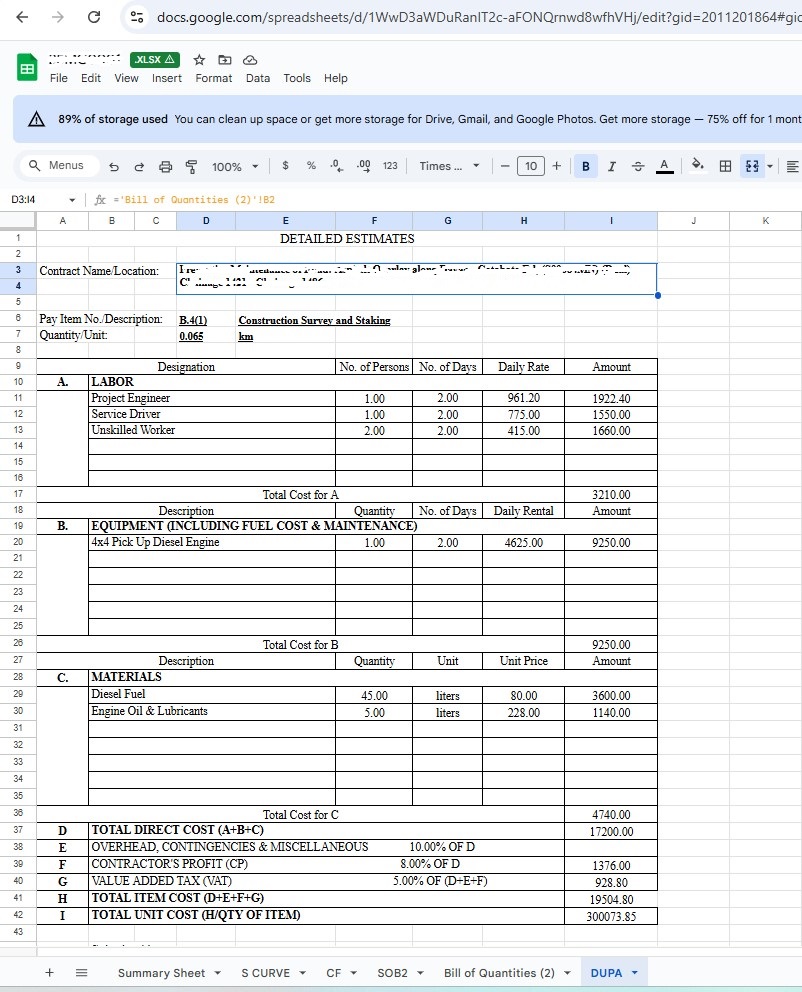
Task: Click the Project Engineer cell
Action: click(x=212, y=398)
